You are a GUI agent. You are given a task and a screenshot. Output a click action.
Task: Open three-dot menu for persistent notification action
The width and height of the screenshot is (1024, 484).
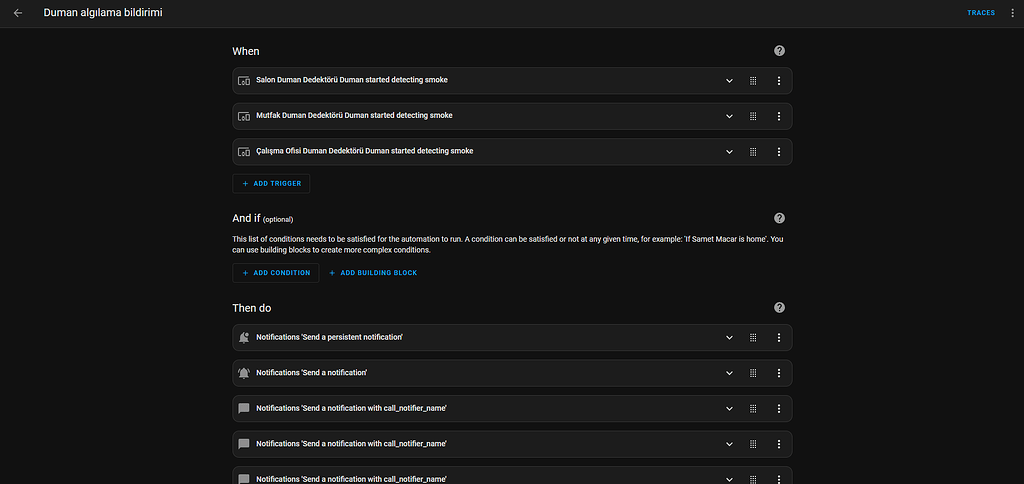[x=778, y=338]
